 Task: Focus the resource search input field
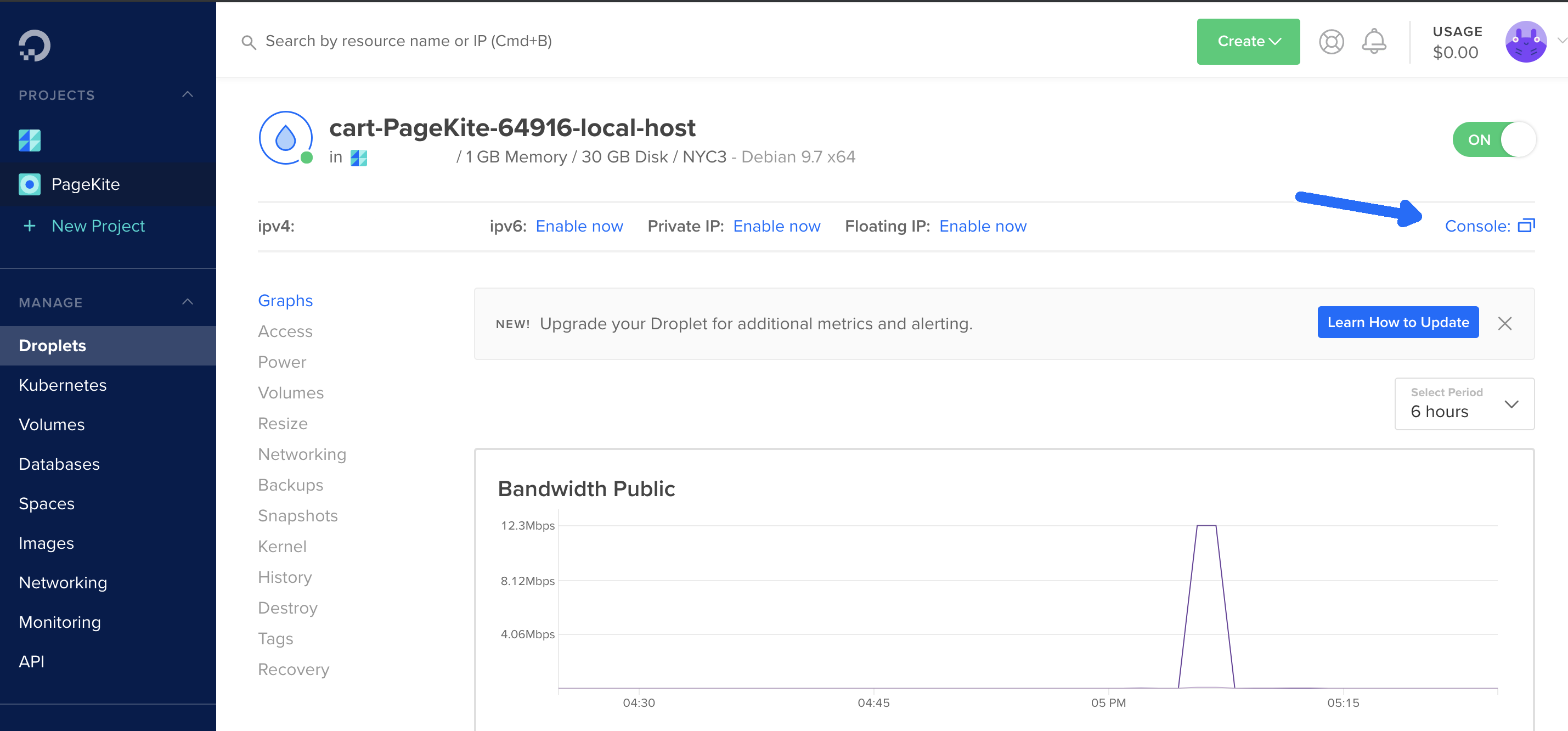(x=408, y=41)
